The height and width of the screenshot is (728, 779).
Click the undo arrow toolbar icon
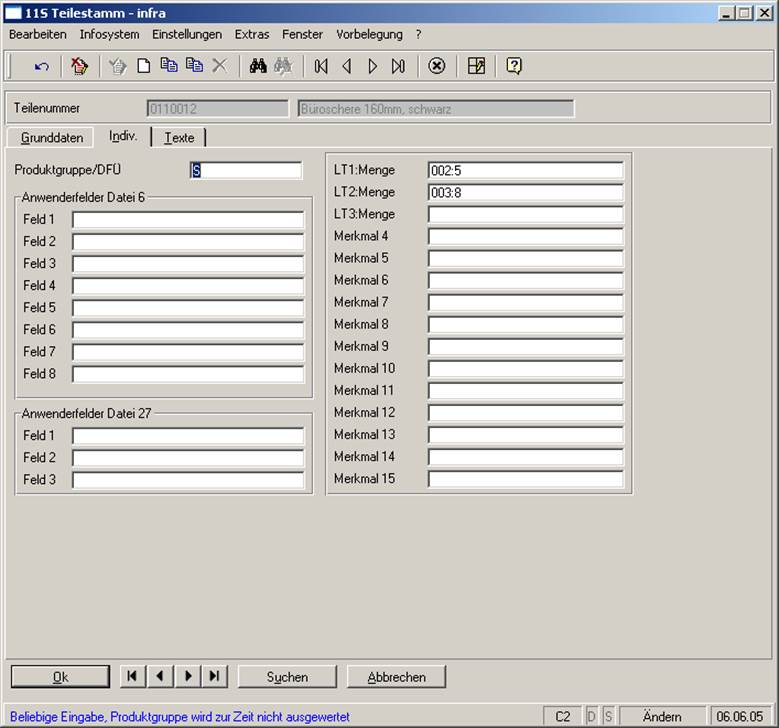tap(41, 67)
